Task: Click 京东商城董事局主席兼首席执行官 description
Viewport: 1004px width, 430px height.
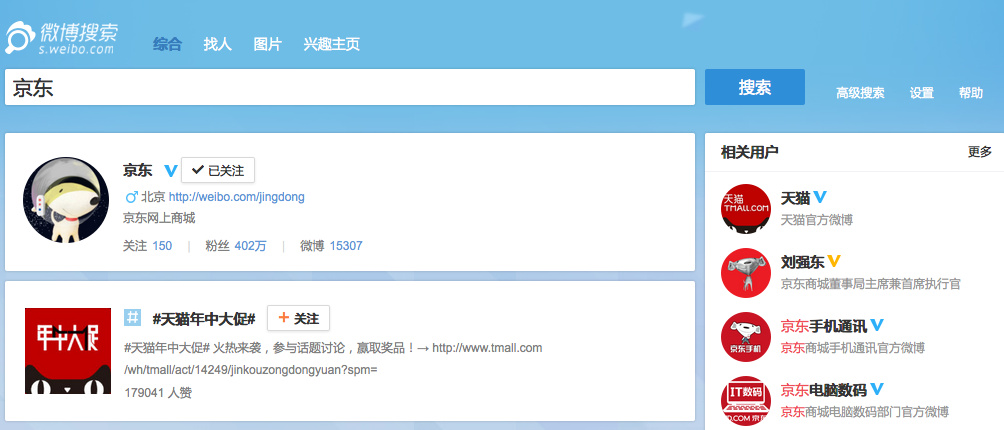Action: pos(870,283)
